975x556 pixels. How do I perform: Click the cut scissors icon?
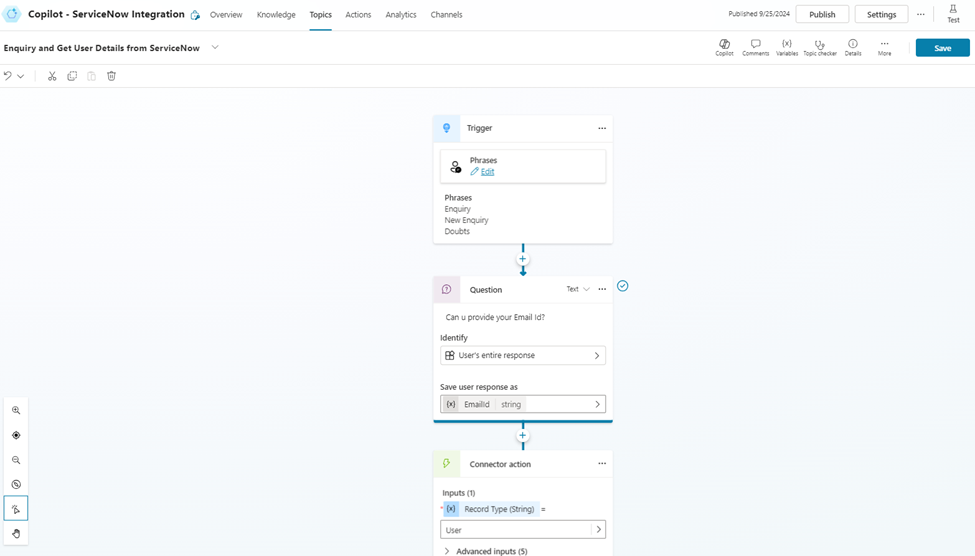point(52,76)
